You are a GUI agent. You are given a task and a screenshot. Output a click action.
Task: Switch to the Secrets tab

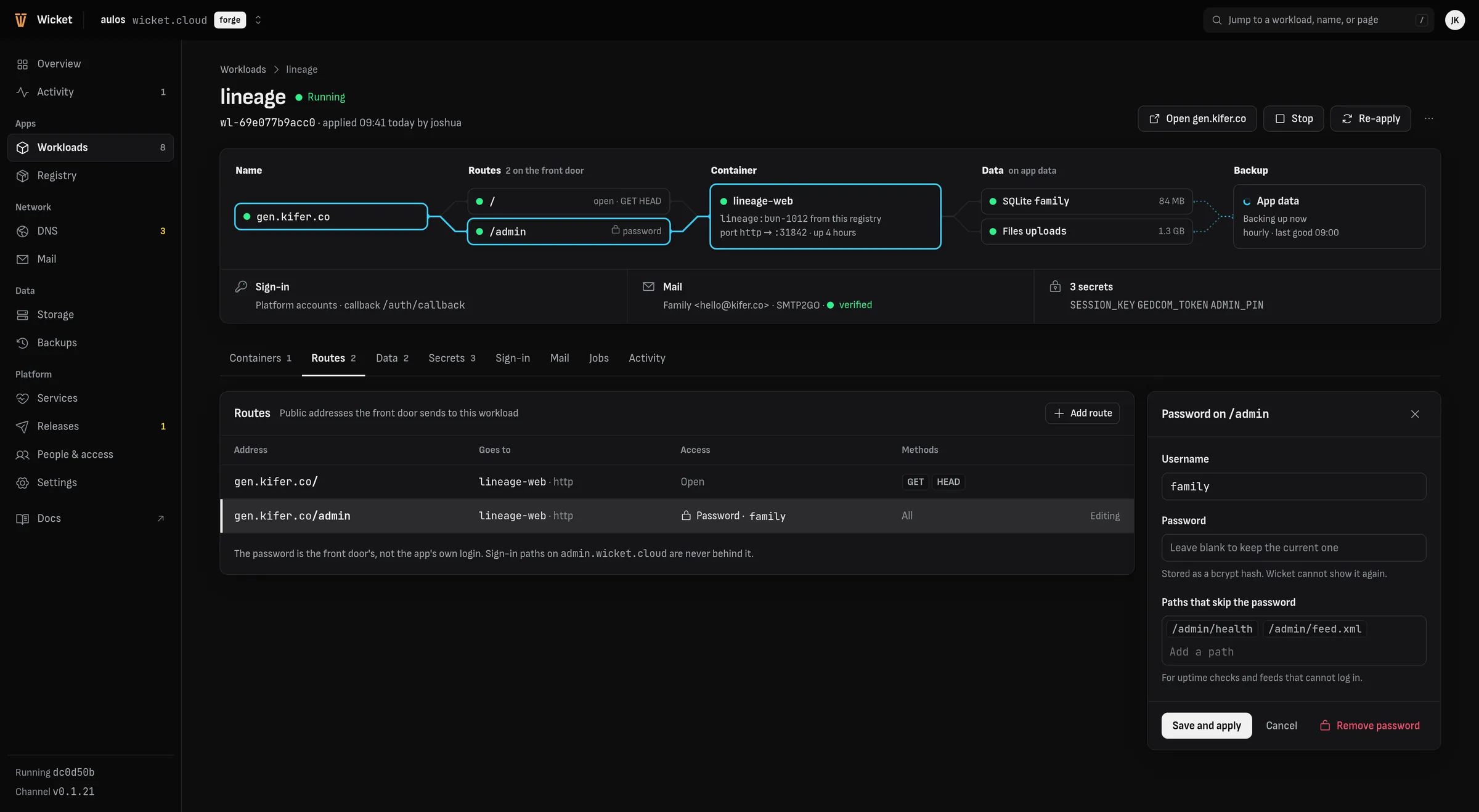click(452, 358)
